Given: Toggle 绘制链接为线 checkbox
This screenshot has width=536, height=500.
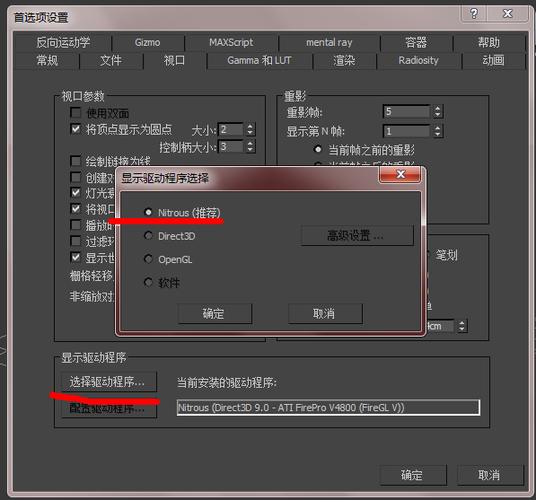Looking at the screenshot, I should 75,161.
